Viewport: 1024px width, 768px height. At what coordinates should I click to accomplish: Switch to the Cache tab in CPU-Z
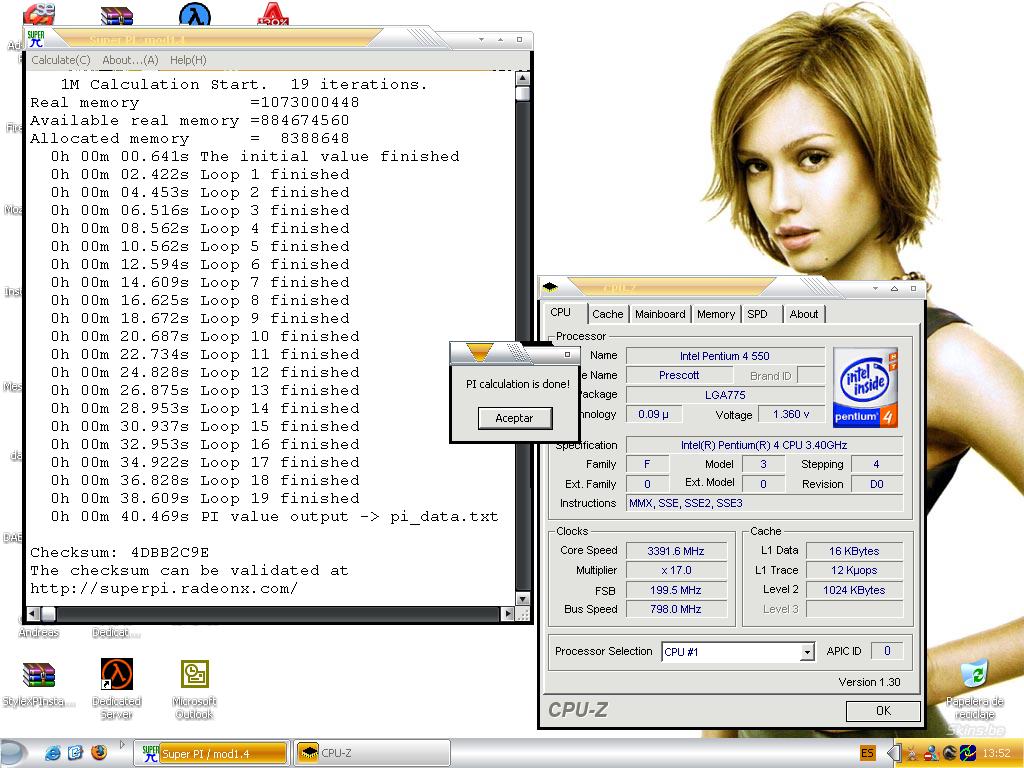click(607, 314)
